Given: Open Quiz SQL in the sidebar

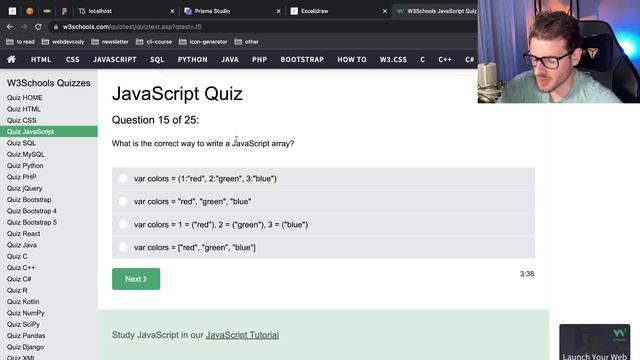Looking at the screenshot, I should (x=21, y=143).
